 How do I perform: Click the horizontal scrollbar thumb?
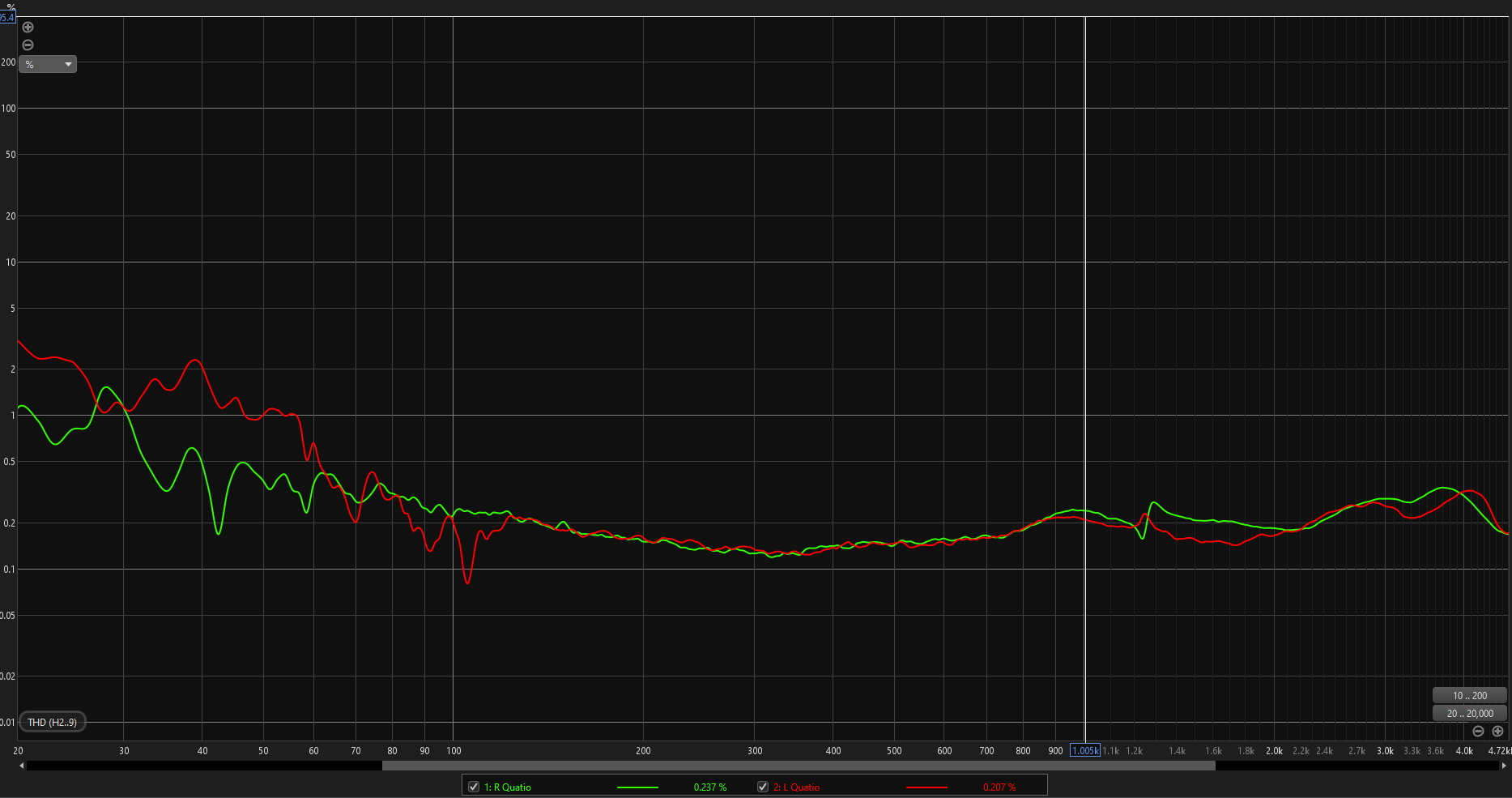pyautogui.click(x=799, y=766)
